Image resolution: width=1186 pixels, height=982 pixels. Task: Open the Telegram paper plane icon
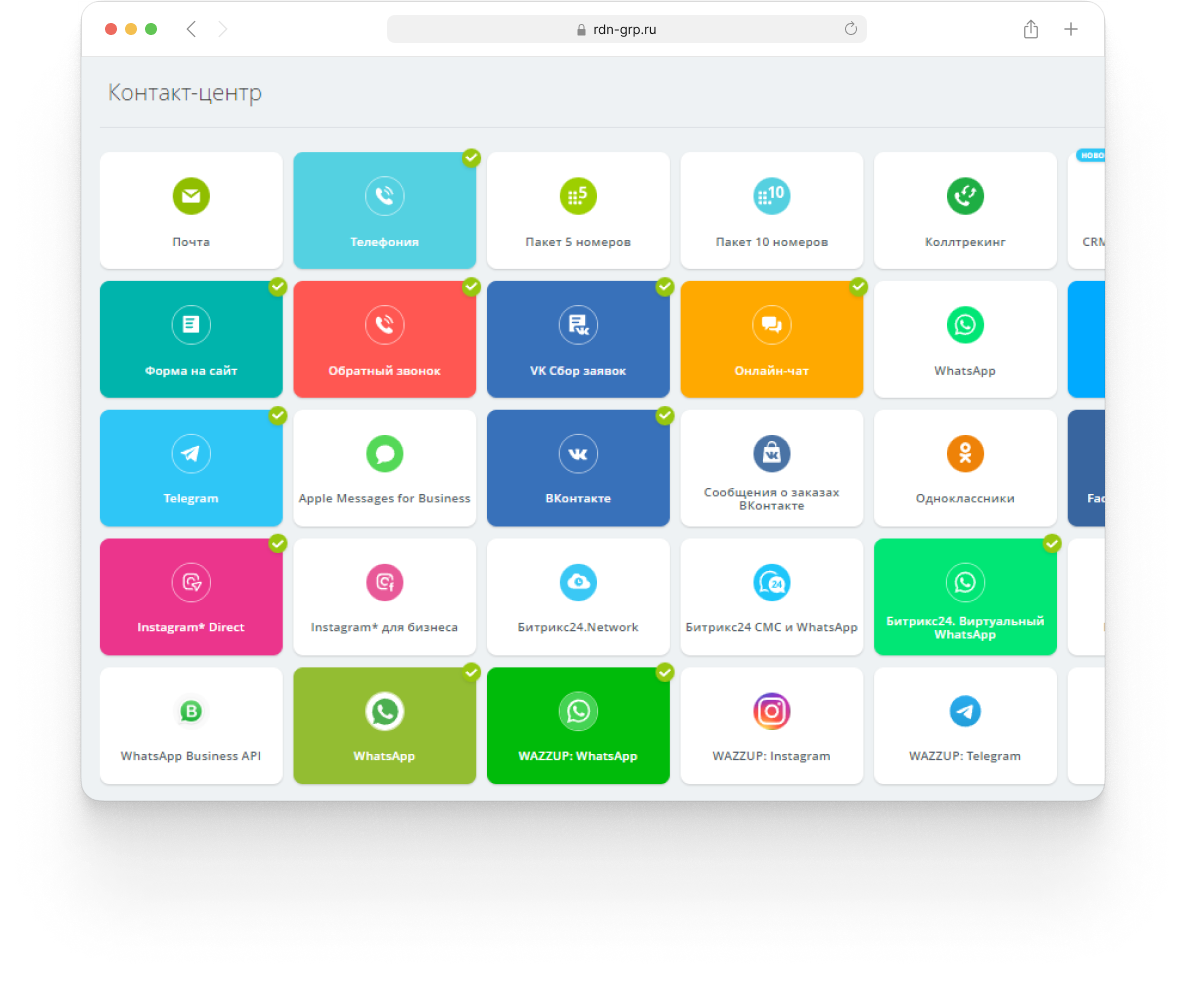point(191,454)
